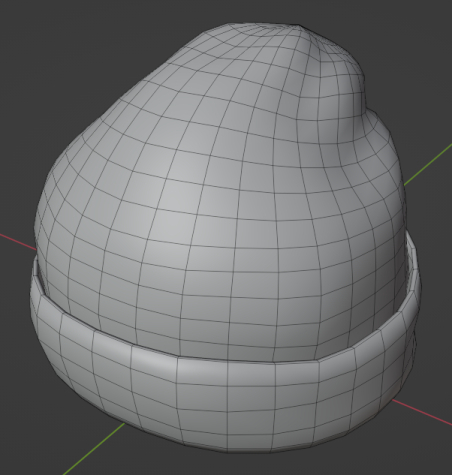Click the red X axis line on the left

(x=18, y=242)
